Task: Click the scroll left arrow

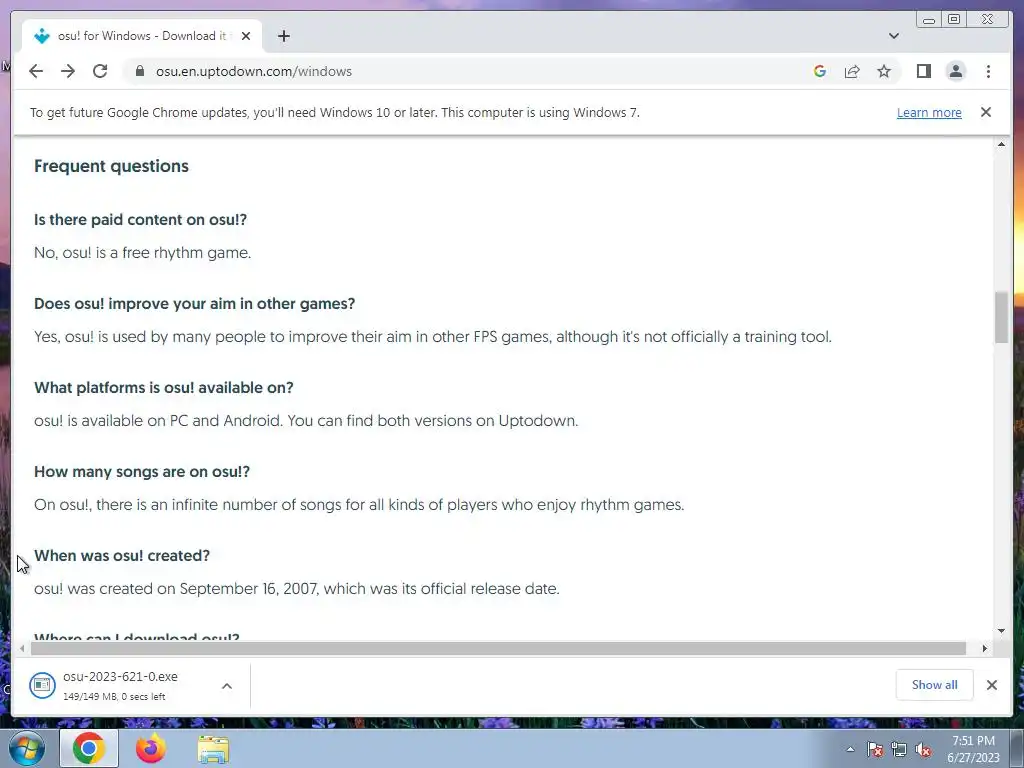Action: [x=22, y=648]
